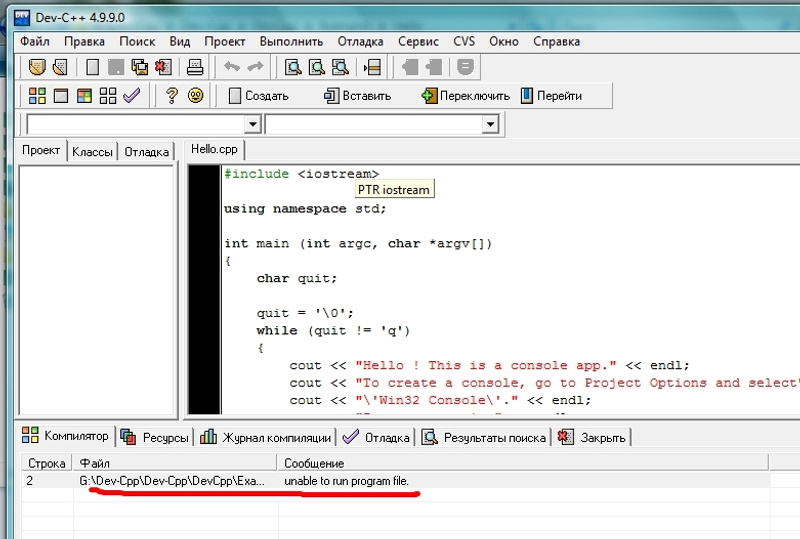
Task: Click the Создать toolbar button
Action: point(258,96)
